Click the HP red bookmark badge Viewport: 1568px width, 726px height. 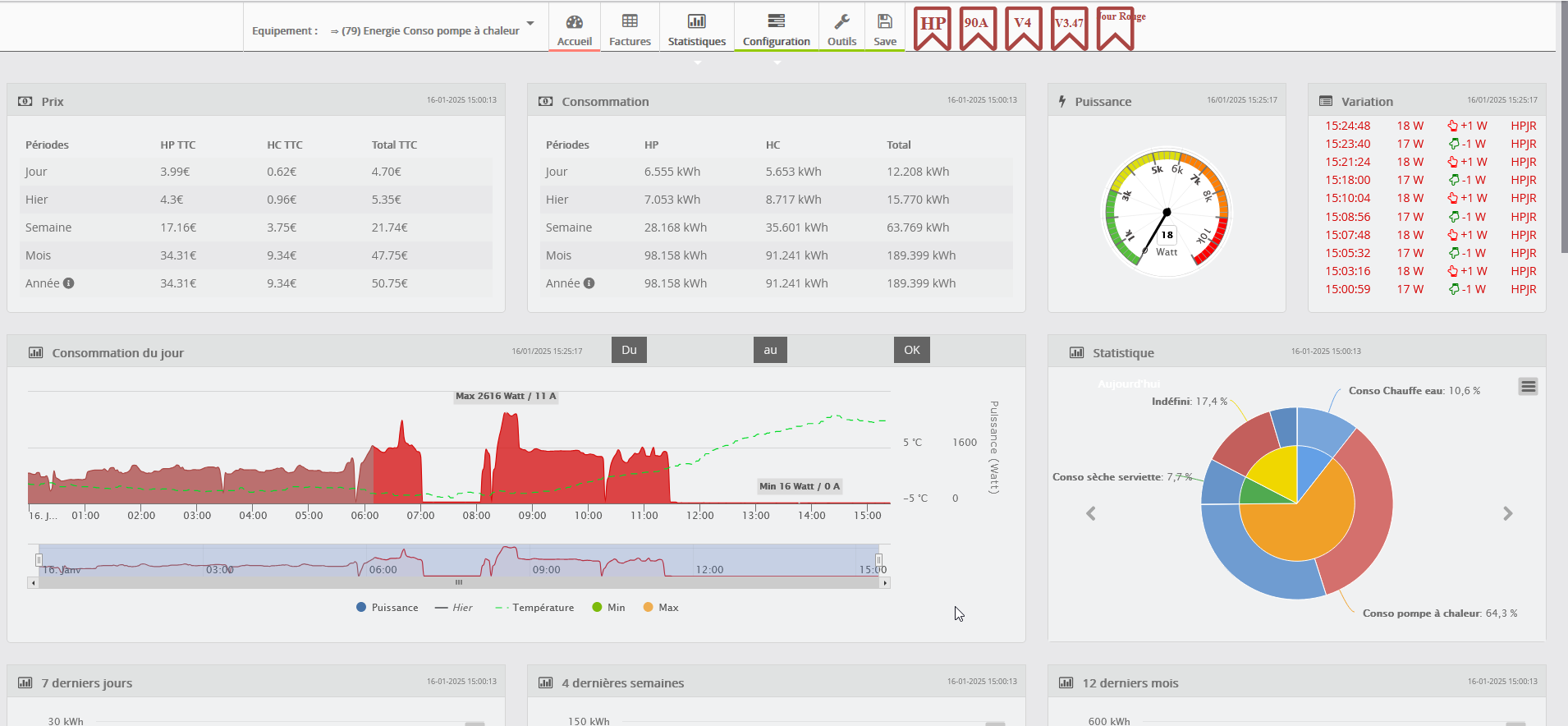pyautogui.click(x=933, y=26)
